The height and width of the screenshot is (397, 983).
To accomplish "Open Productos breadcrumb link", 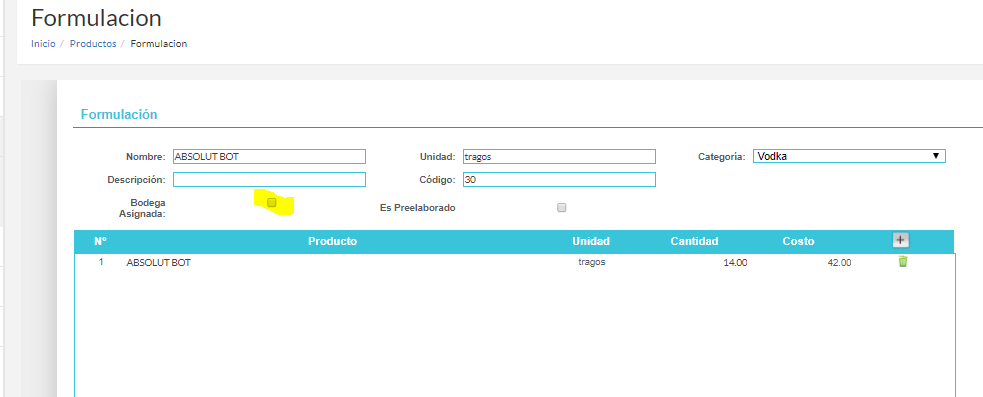I will (93, 44).
